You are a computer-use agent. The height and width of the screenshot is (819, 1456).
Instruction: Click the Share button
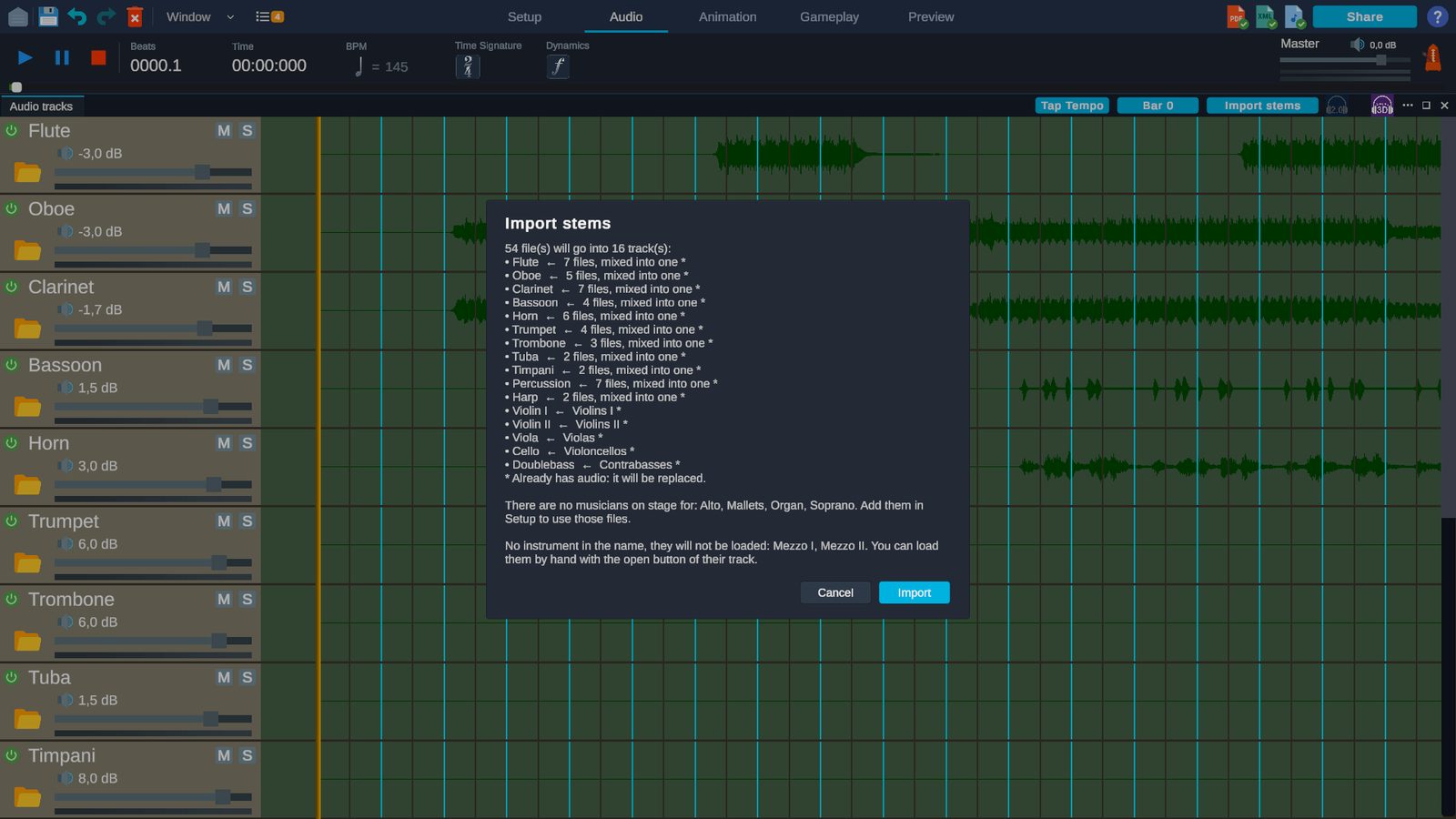[x=1364, y=16]
